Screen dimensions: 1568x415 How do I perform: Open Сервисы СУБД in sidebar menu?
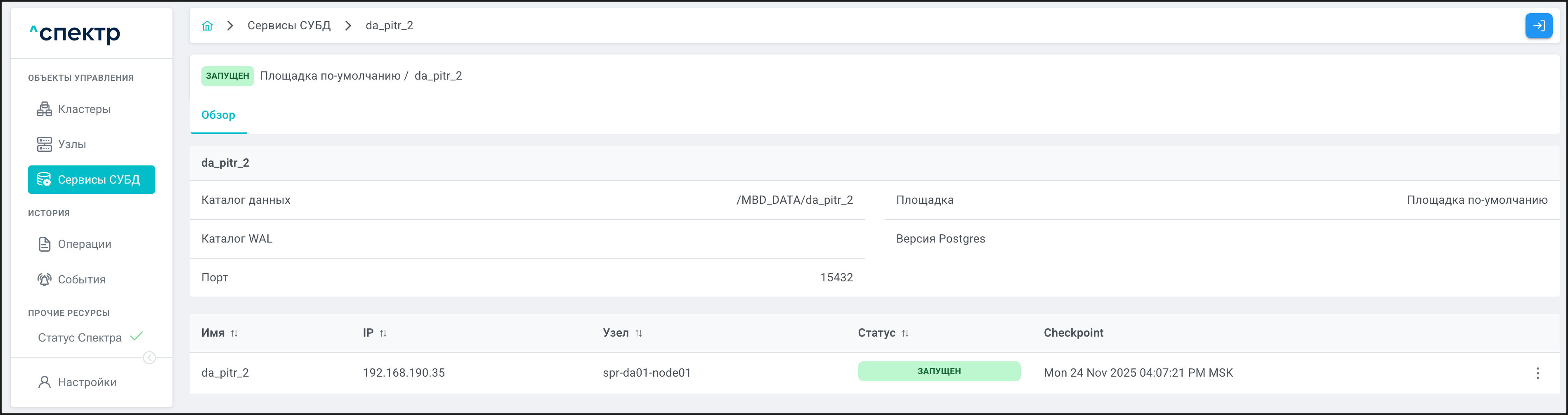tap(91, 179)
